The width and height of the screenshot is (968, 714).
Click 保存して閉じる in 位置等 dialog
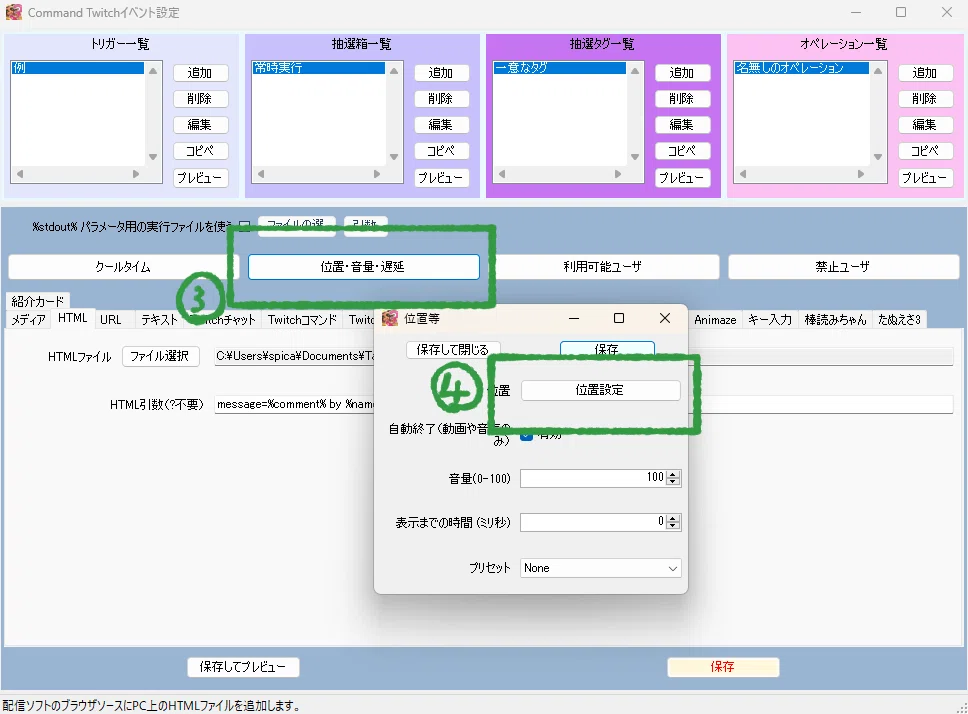[453, 349]
